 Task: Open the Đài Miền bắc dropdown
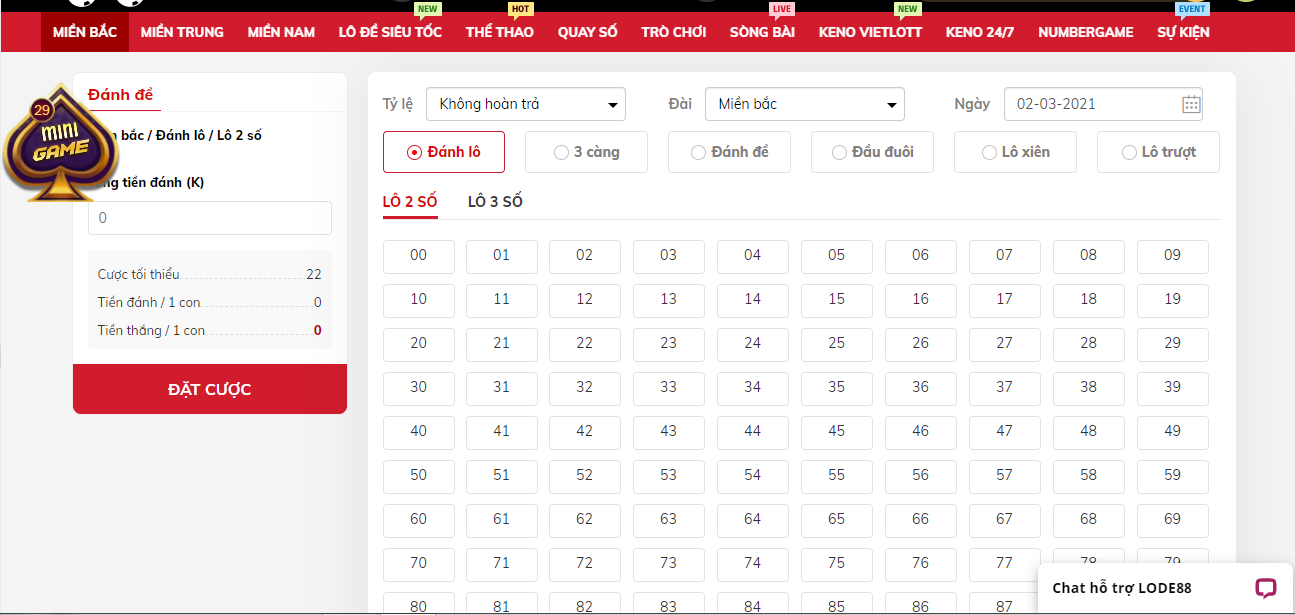tap(804, 104)
